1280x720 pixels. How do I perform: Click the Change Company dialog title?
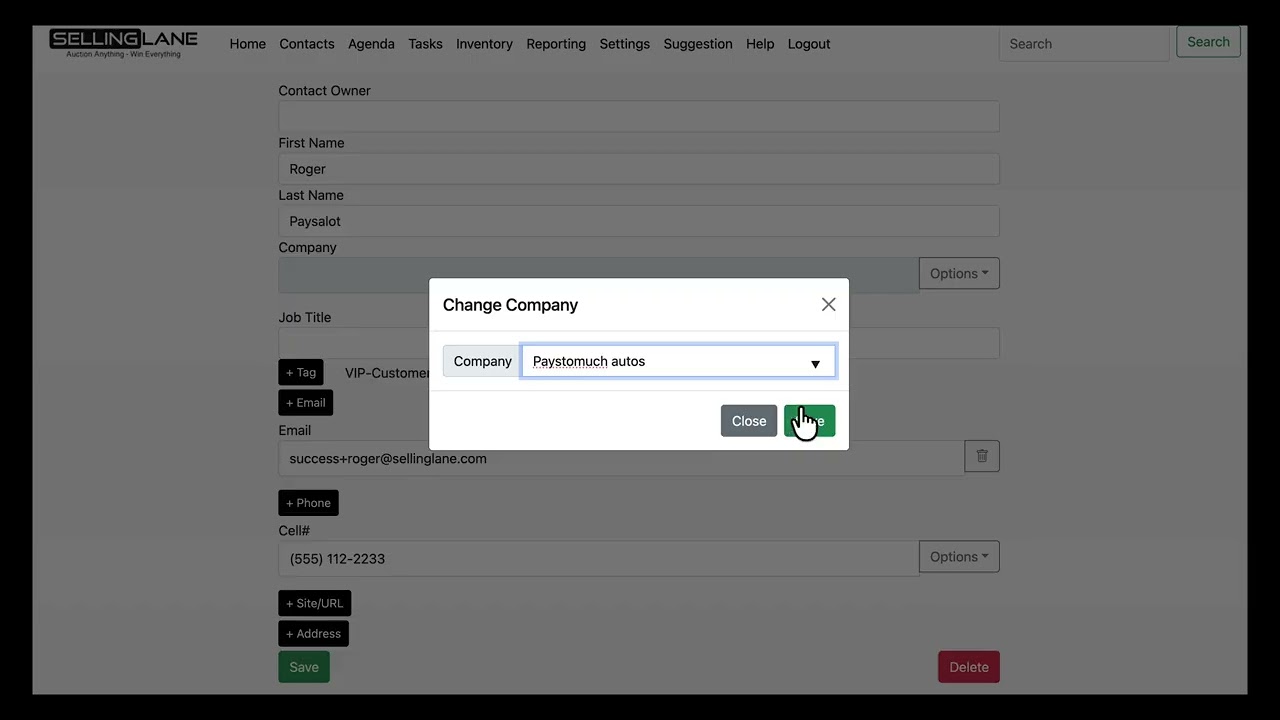click(510, 305)
